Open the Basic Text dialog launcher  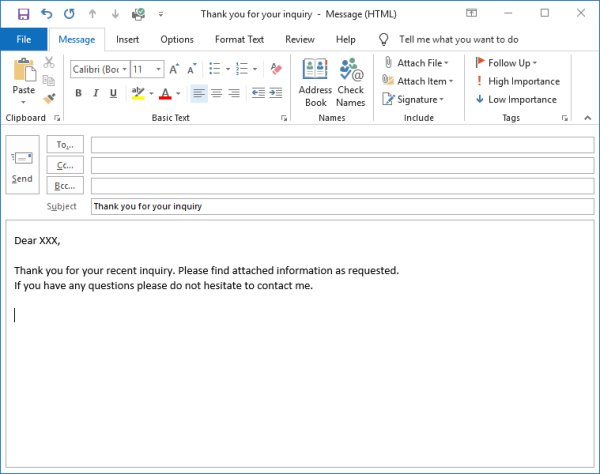coord(284,118)
